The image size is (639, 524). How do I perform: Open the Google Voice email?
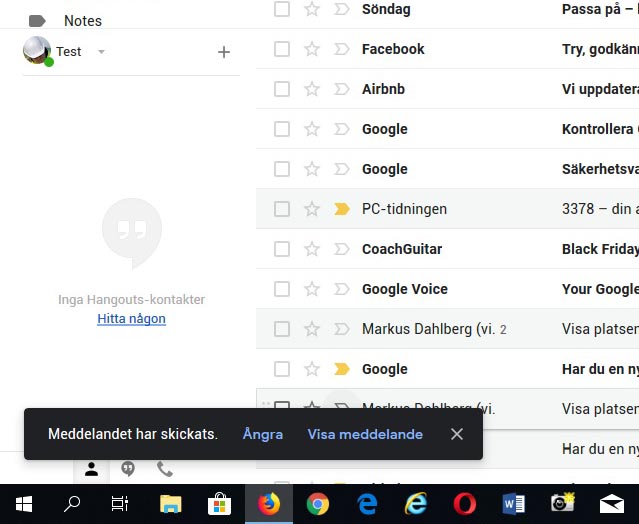click(x=447, y=289)
